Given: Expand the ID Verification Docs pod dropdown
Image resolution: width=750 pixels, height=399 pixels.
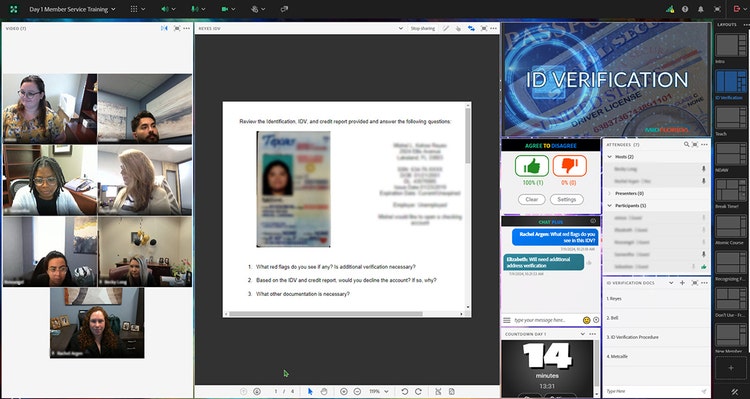Looking at the screenshot, I should click(x=671, y=283).
